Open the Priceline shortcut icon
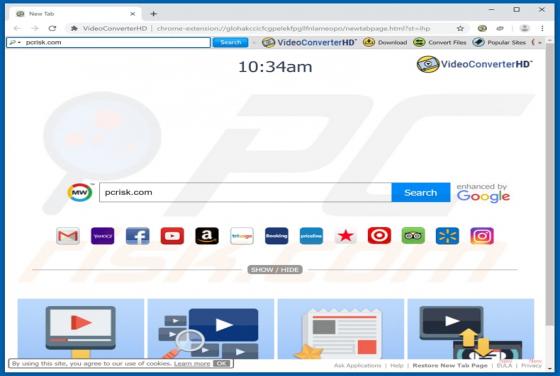This screenshot has height=376, width=560. pyautogui.click(x=311, y=236)
